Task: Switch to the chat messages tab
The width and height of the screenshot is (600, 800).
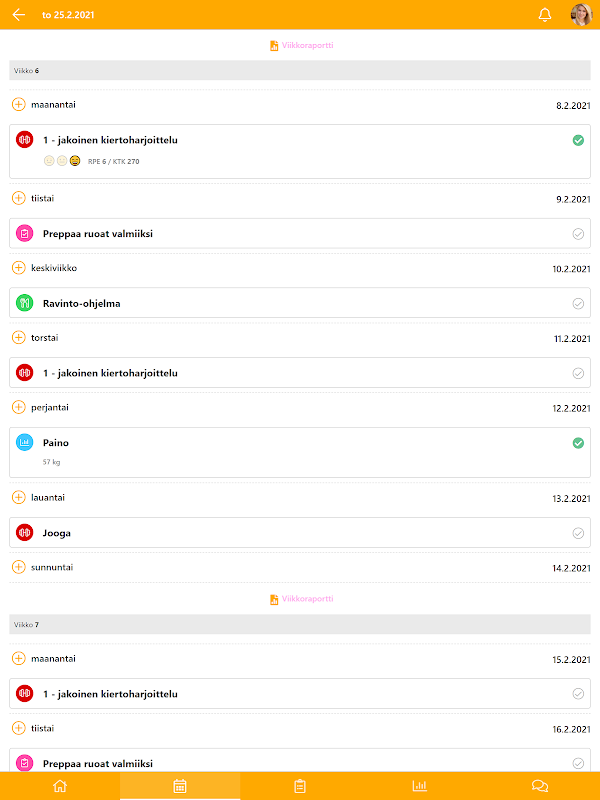Action: 540,786
